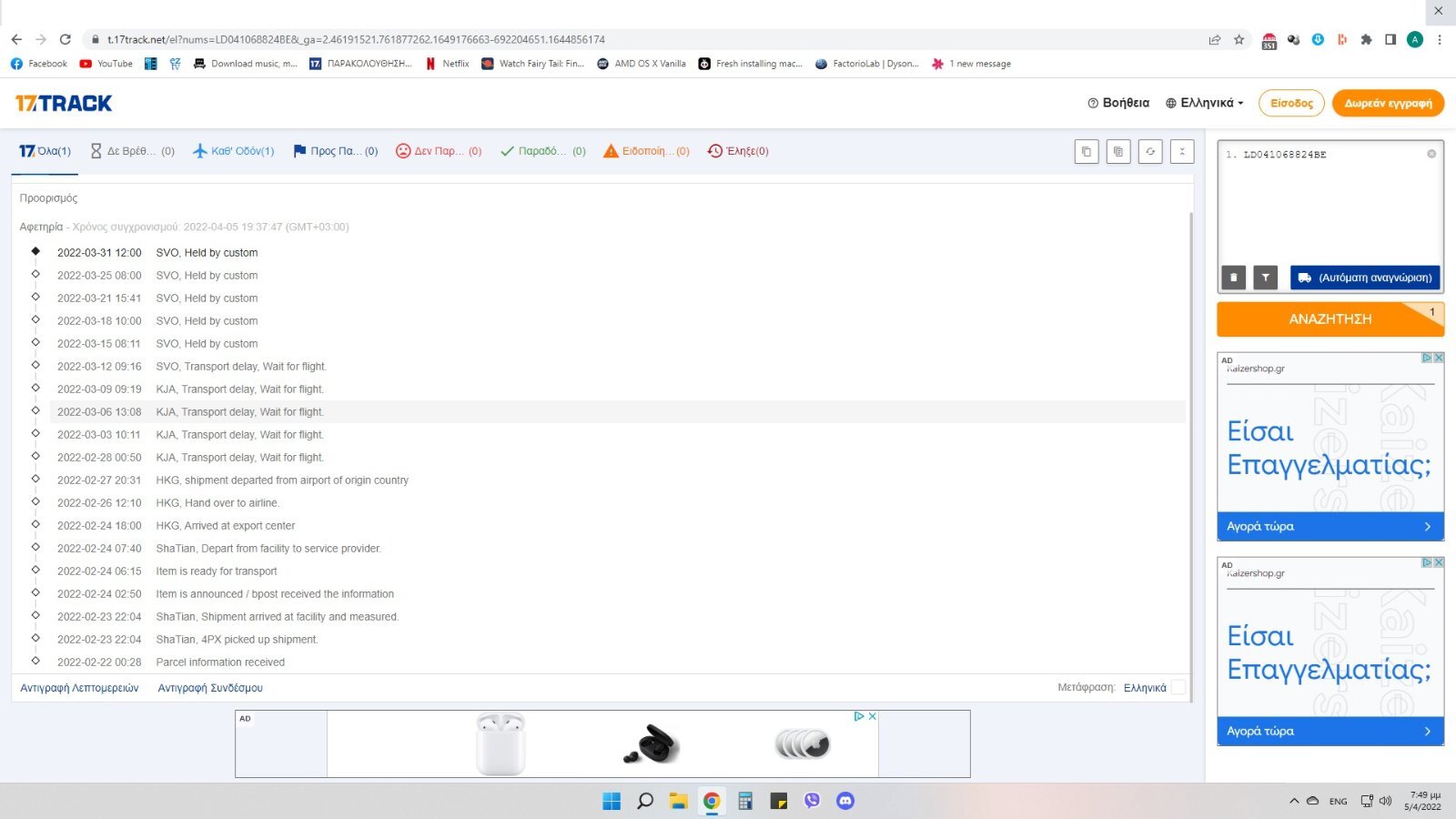This screenshot has height=819, width=1456.
Task: Click the orange ΑΝΑΖΗΤΗΣΗ search button
Action: click(1330, 319)
